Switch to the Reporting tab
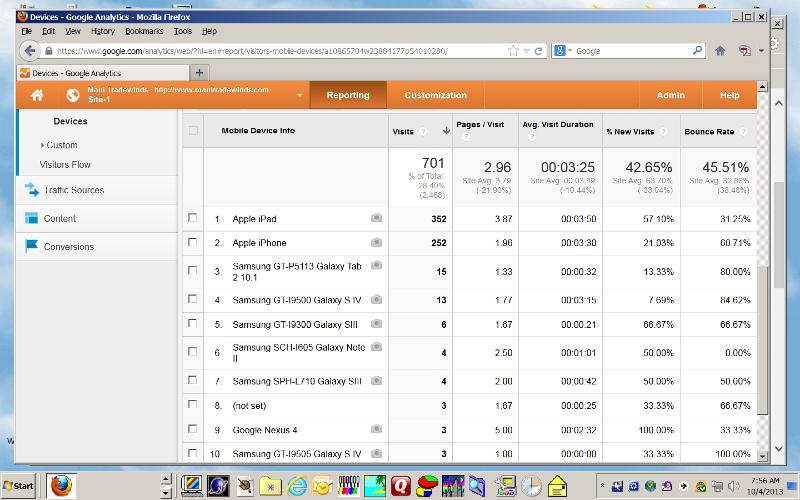 [x=348, y=95]
